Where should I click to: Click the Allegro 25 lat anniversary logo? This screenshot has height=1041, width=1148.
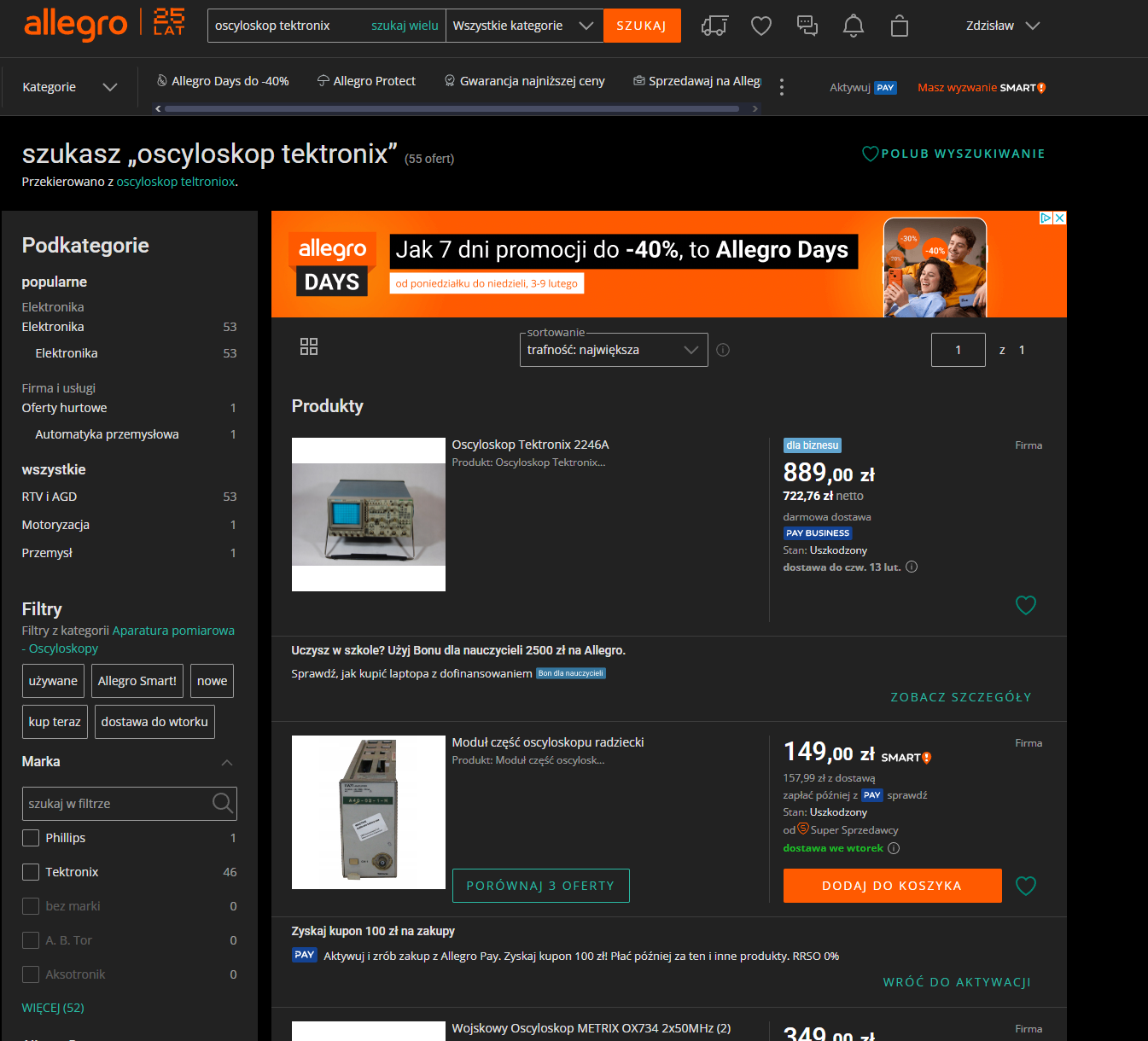169,22
